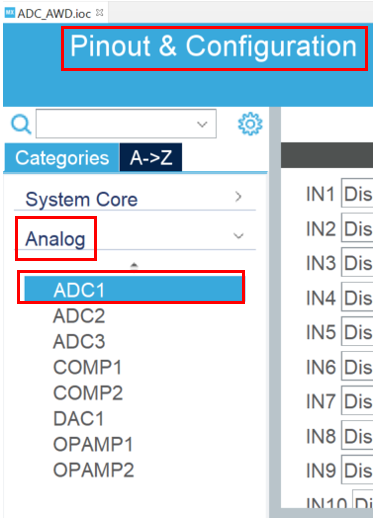Viewport: 378px width, 523px height.
Task: Select DAC1 peripheral
Action: [x=78, y=418]
